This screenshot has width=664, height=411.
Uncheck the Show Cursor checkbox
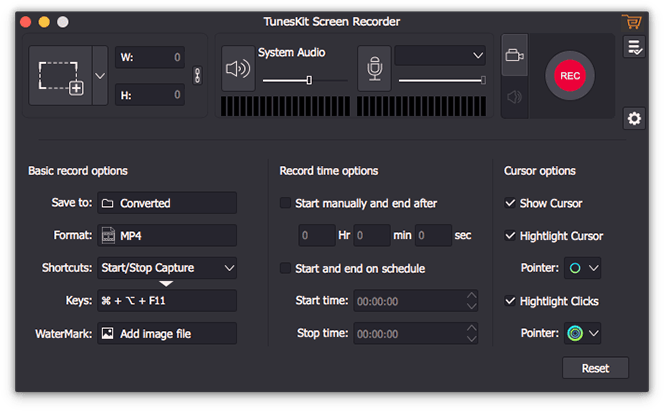pos(510,203)
